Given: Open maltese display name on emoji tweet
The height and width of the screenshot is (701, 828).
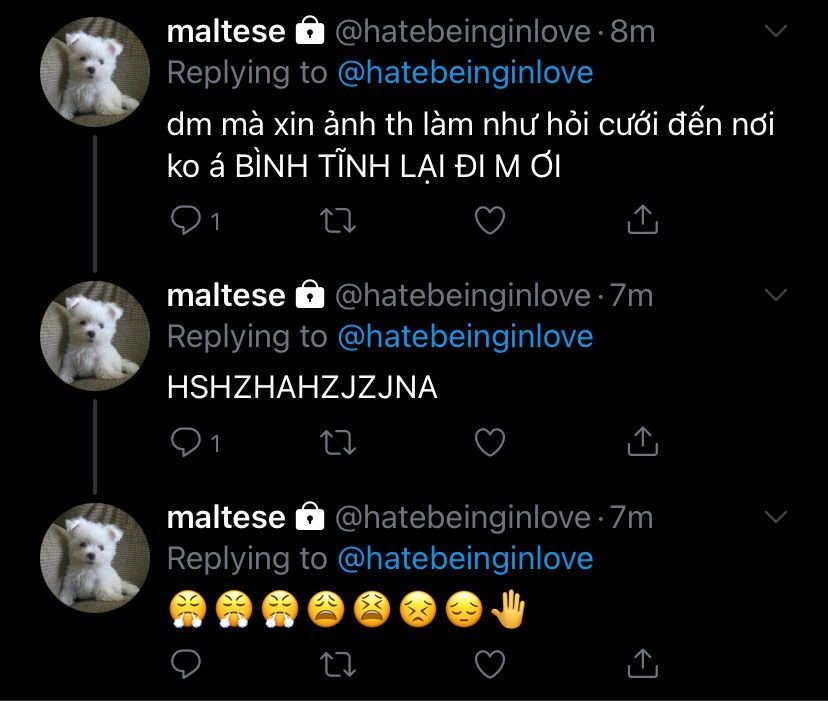Looking at the screenshot, I should [226, 517].
